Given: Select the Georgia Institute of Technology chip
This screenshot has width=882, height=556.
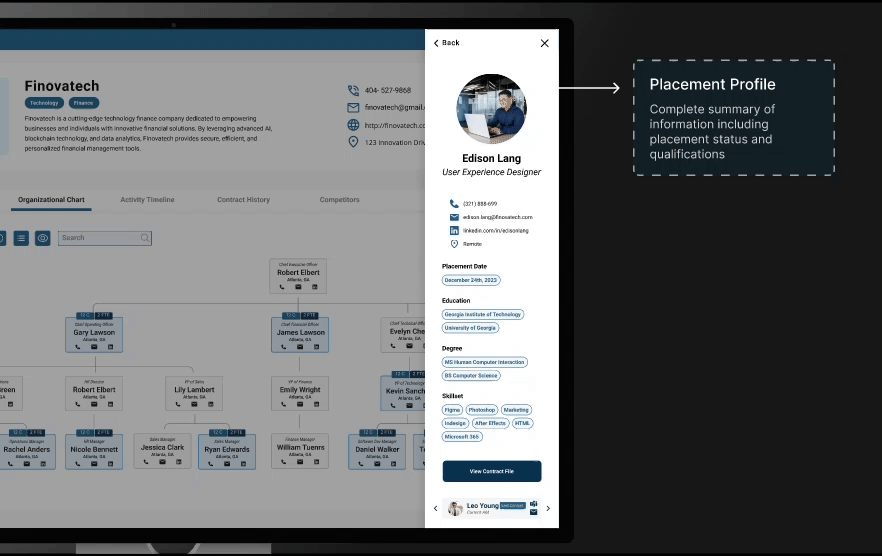Looking at the screenshot, I should [483, 315].
